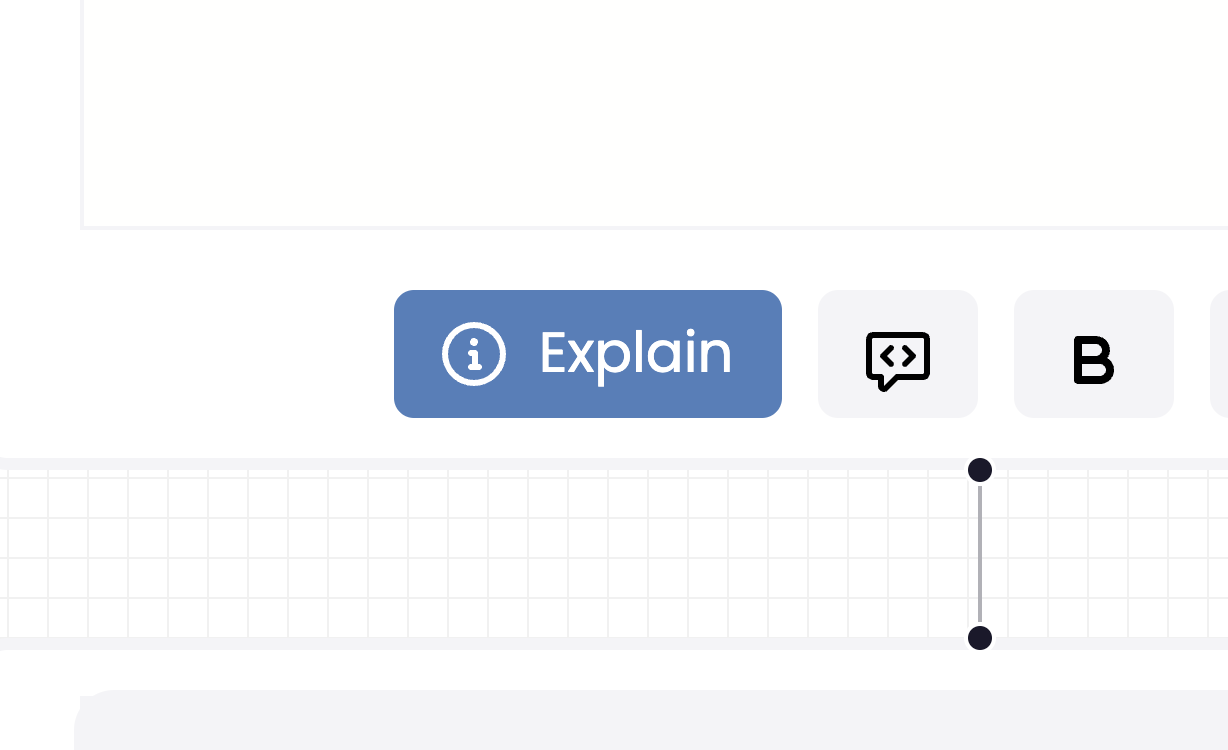Viewport: 1228px width, 750px height.
Task: Click the Explain button
Action: [588, 353]
